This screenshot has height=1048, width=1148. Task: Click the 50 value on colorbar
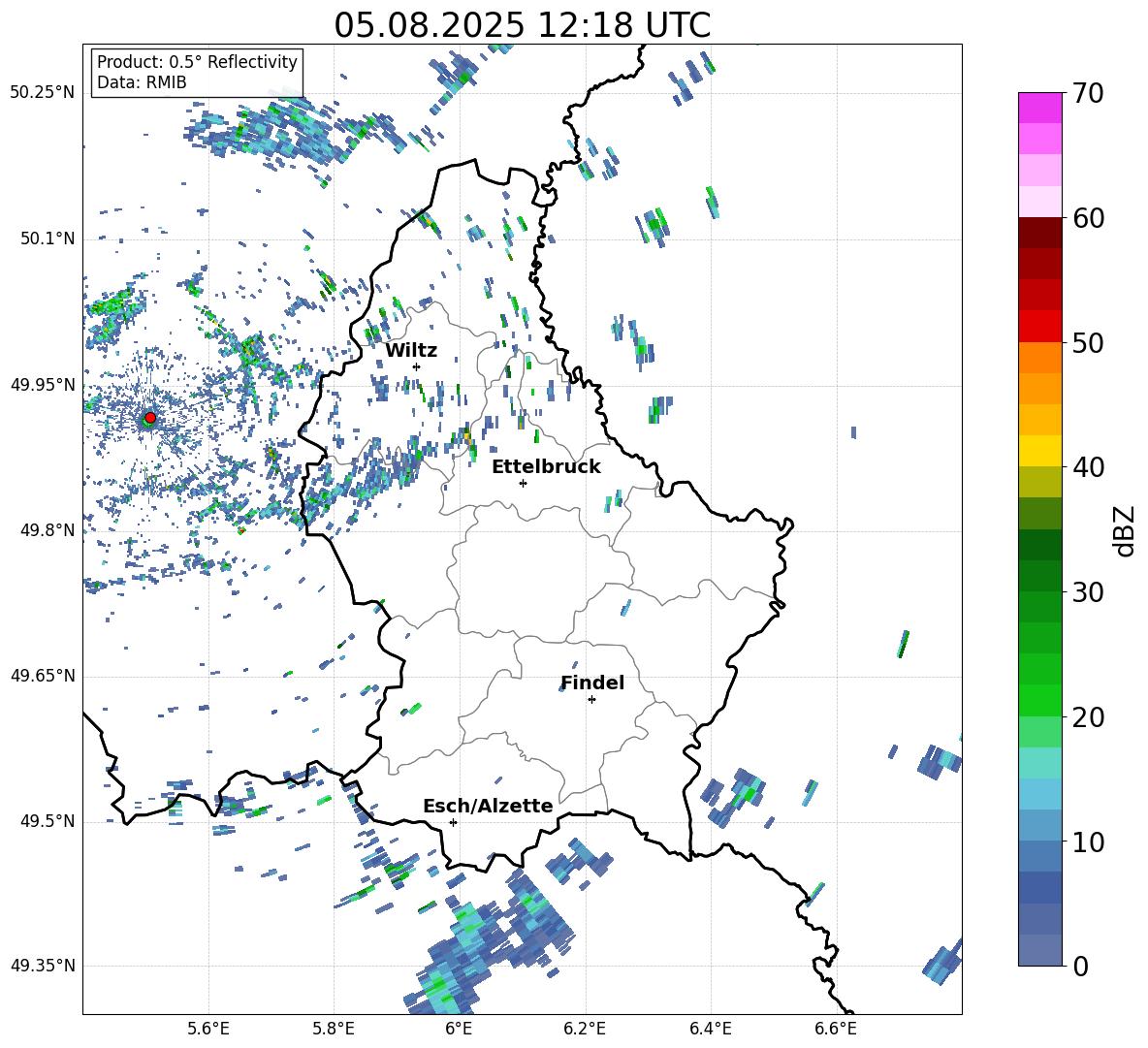pyautogui.click(x=1088, y=343)
